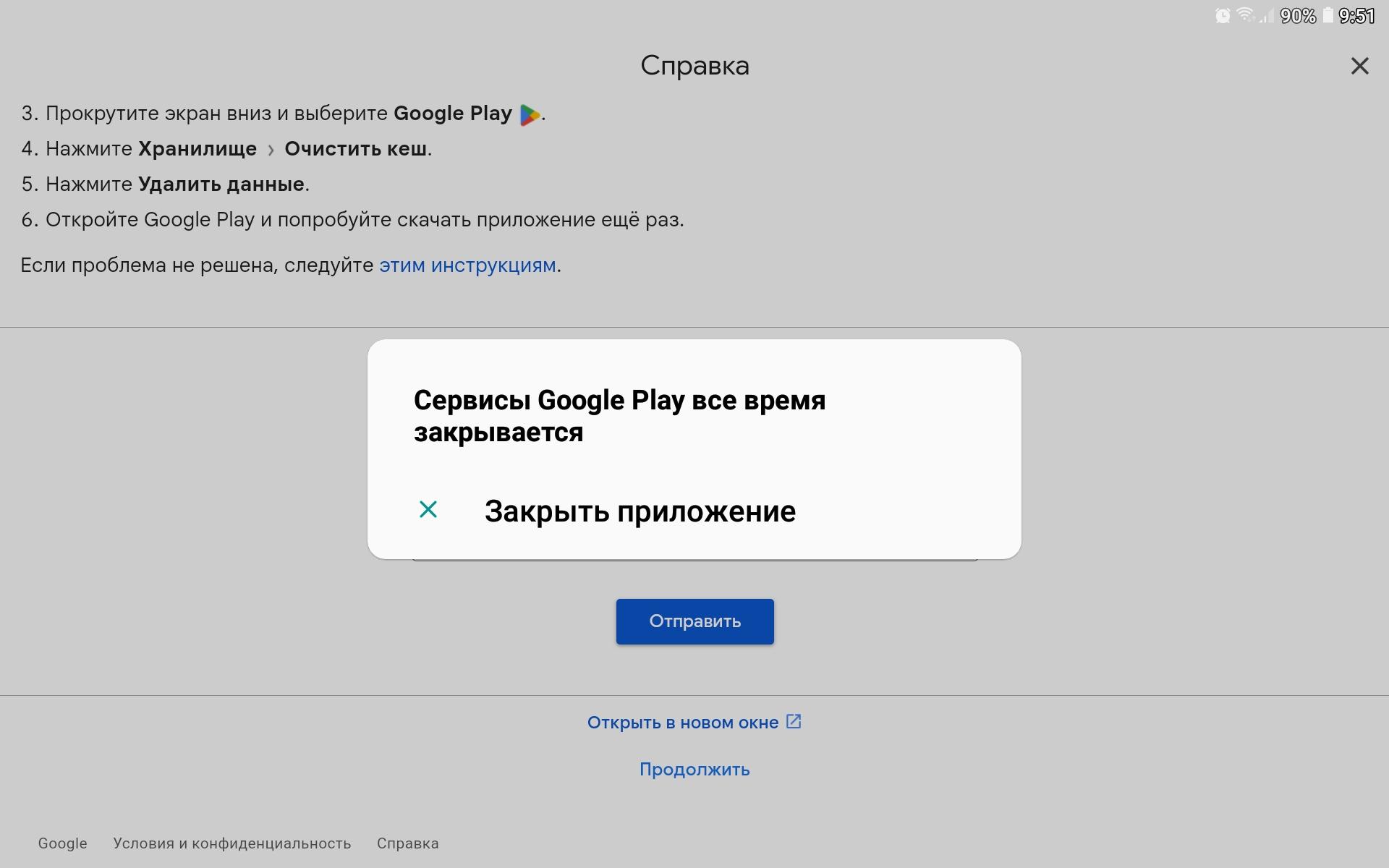Click the Справка title at the top
Image resolution: width=1389 pixels, height=868 pixels.
coord(694,66)
